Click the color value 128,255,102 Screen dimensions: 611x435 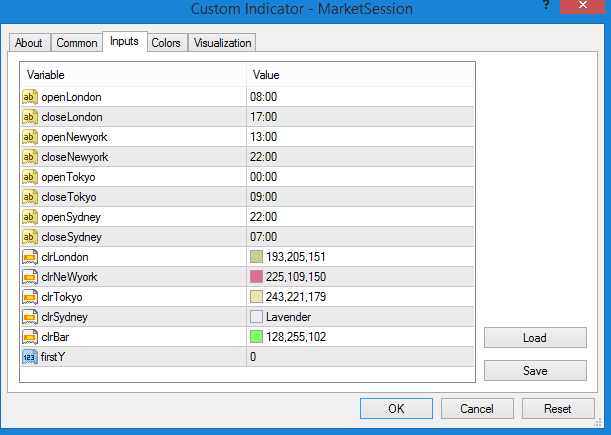pos(296,337)
